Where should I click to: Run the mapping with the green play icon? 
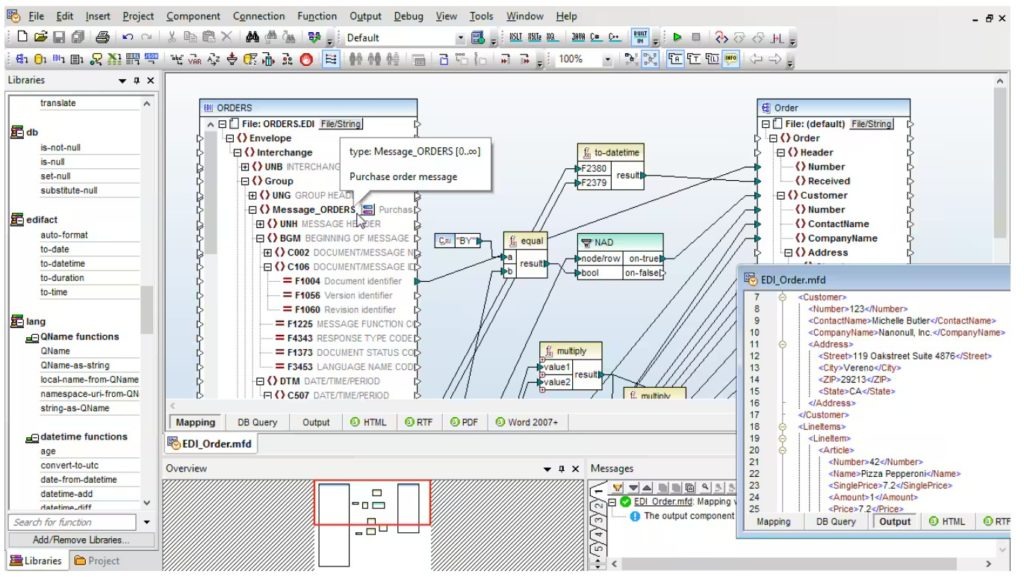677,36
